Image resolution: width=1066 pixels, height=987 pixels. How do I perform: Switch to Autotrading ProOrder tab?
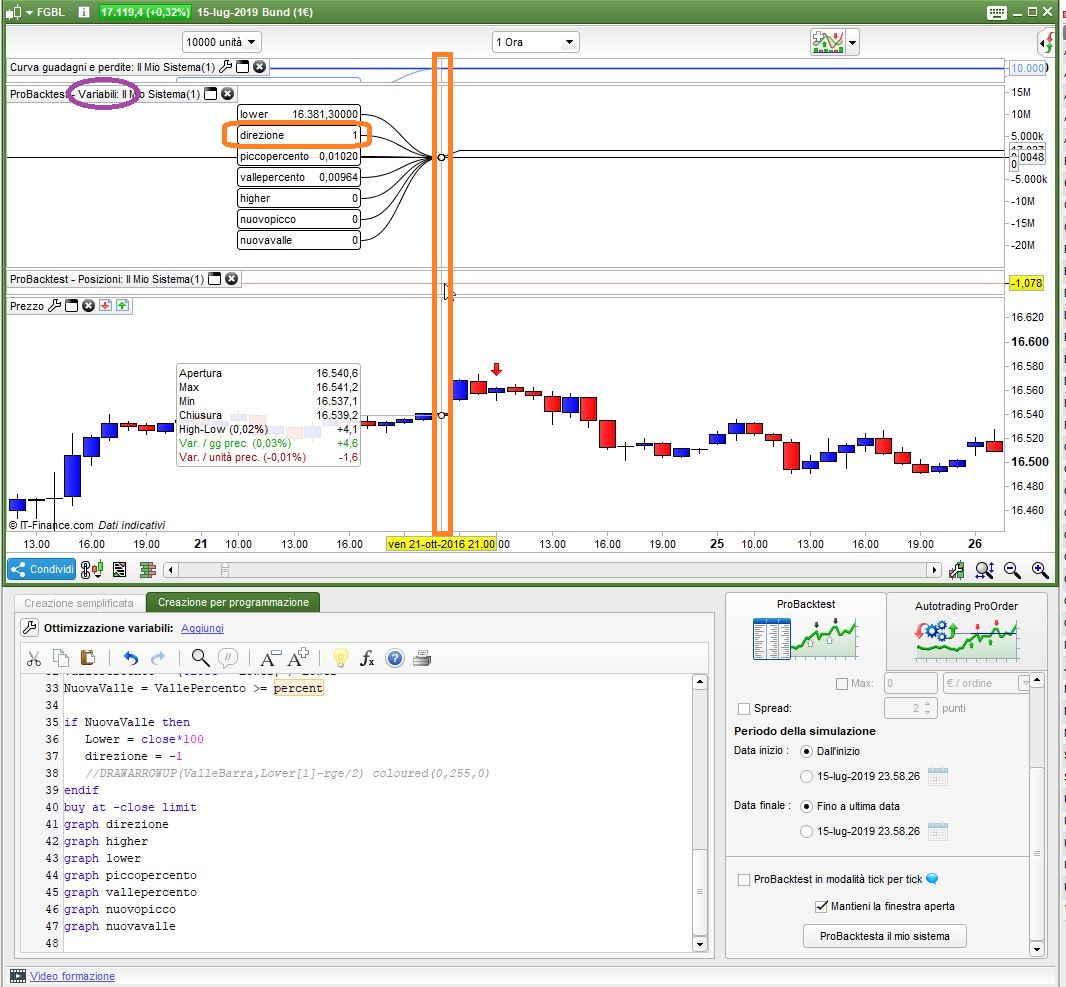[966, 630]
